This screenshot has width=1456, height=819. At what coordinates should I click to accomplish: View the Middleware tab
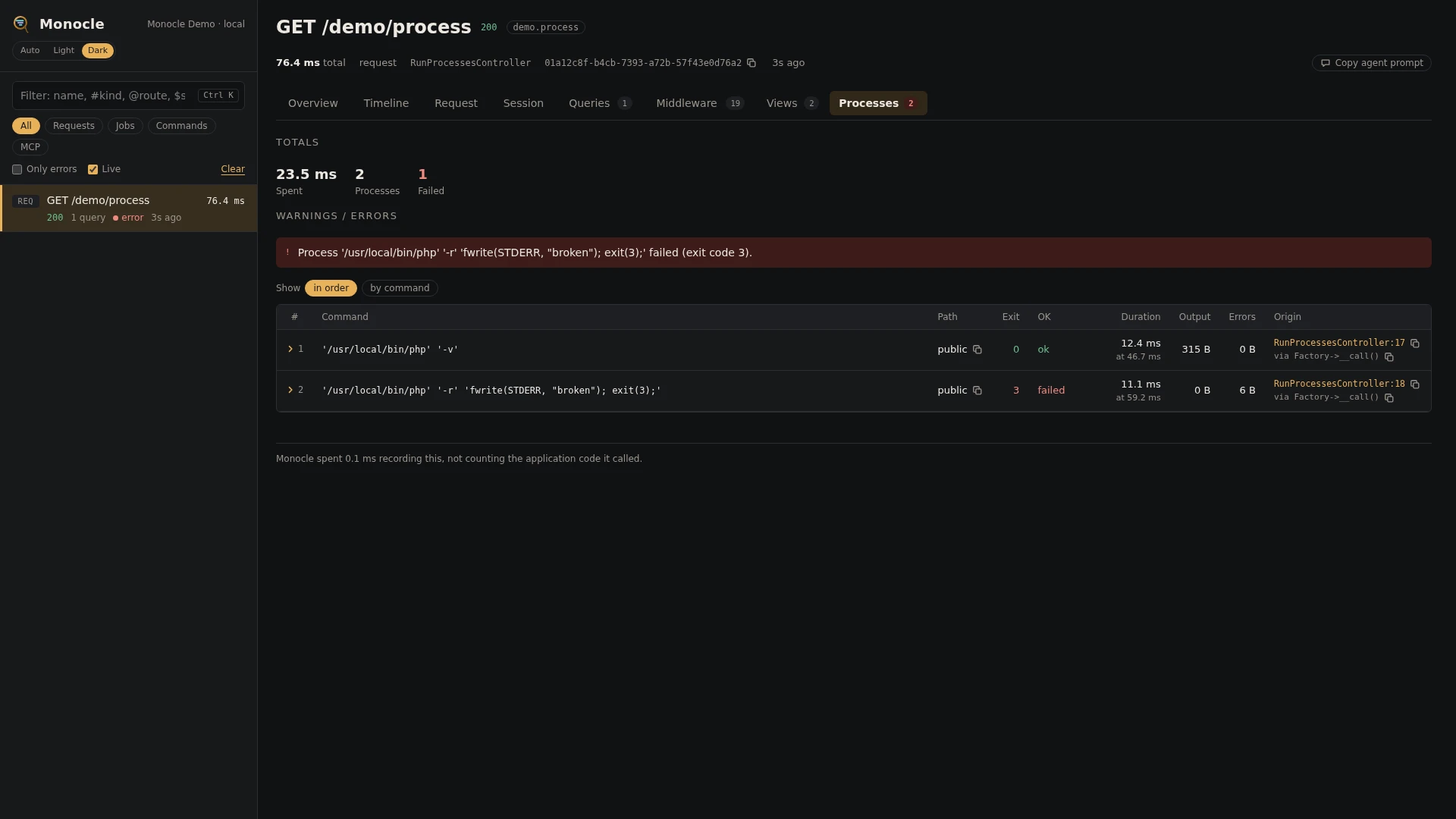[700, 103]
